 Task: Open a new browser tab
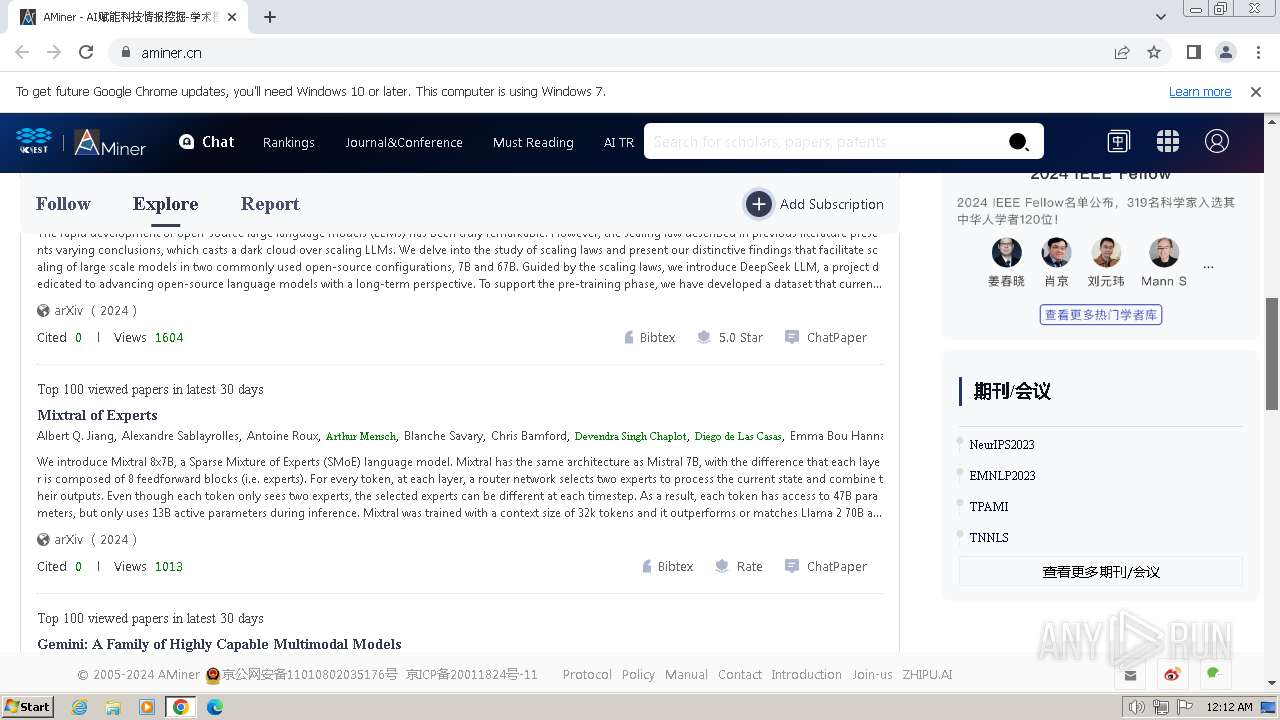pyautogui.click(x=270, y=17)
